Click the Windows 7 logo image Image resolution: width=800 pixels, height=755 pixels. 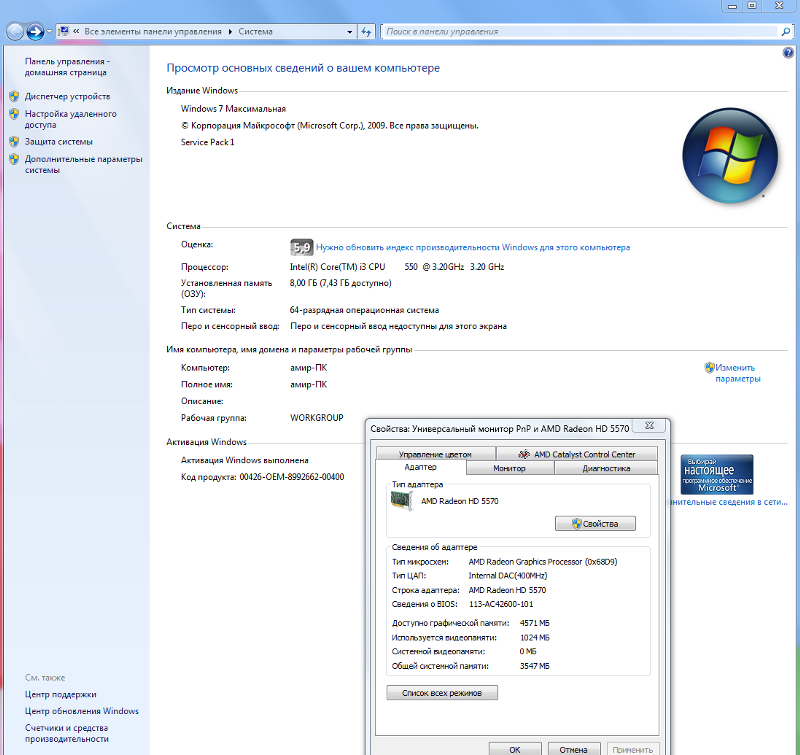click(730, 156)
